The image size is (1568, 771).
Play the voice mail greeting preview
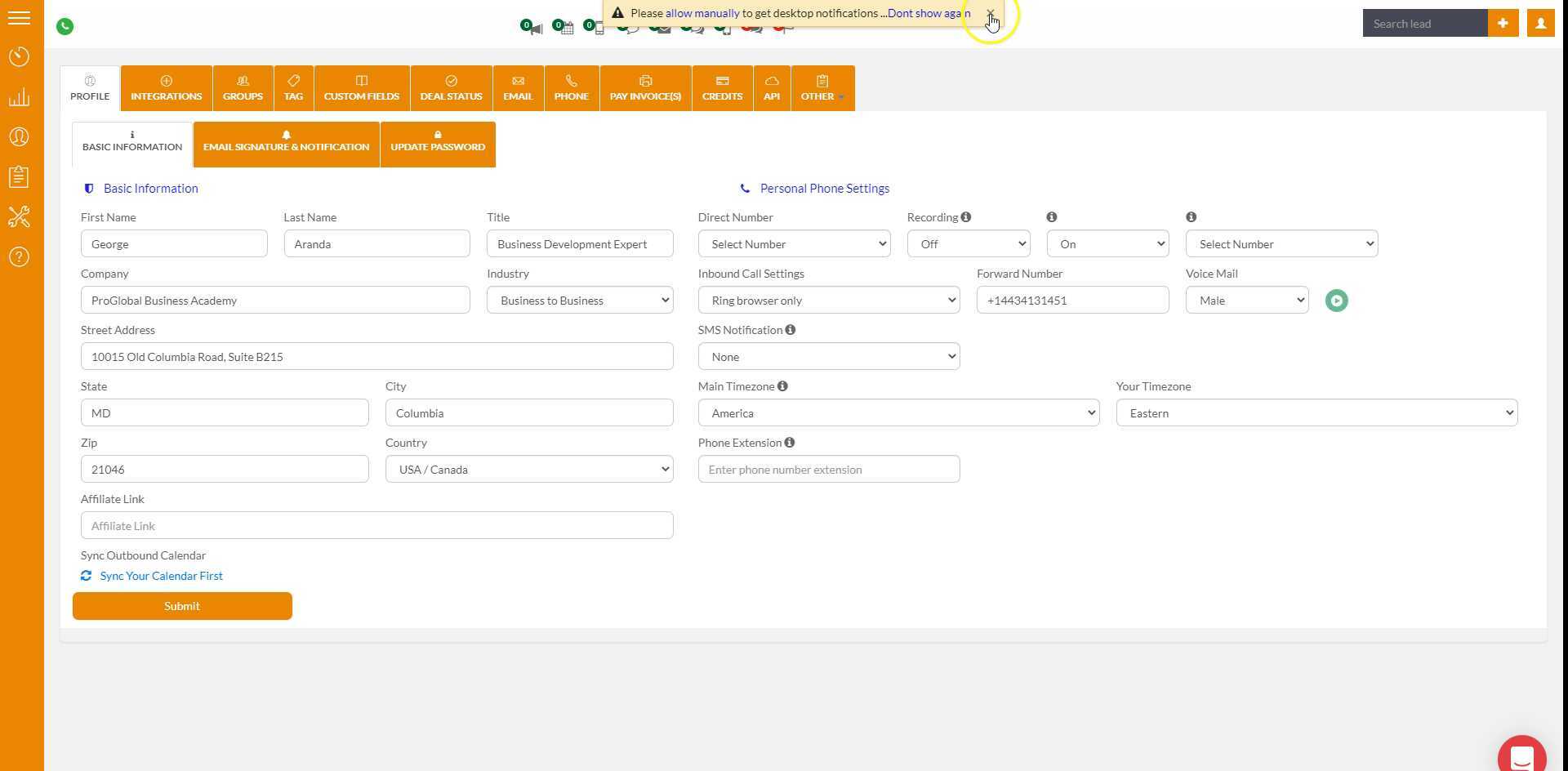coord(1336,301)
